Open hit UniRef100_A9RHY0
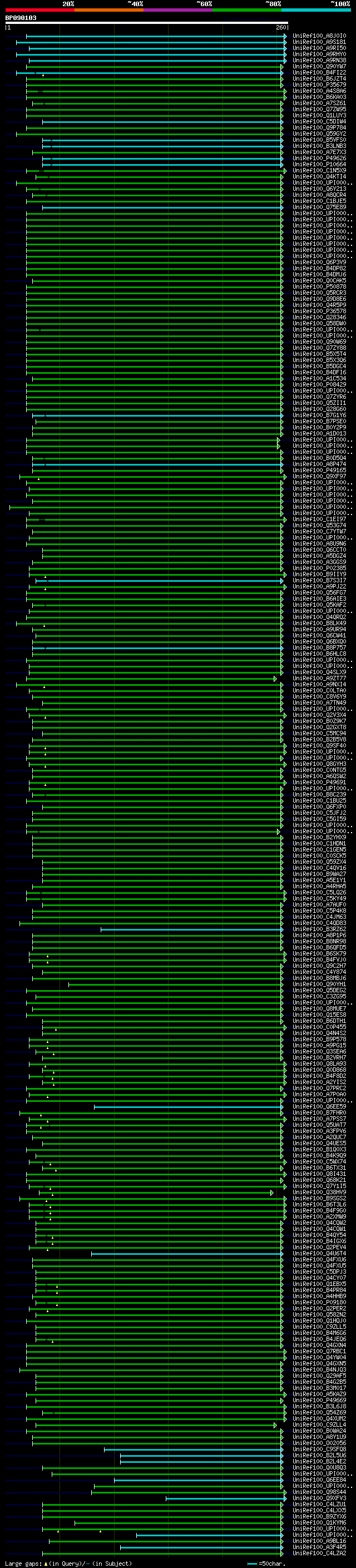356x1568 pixels. [319, 54]
